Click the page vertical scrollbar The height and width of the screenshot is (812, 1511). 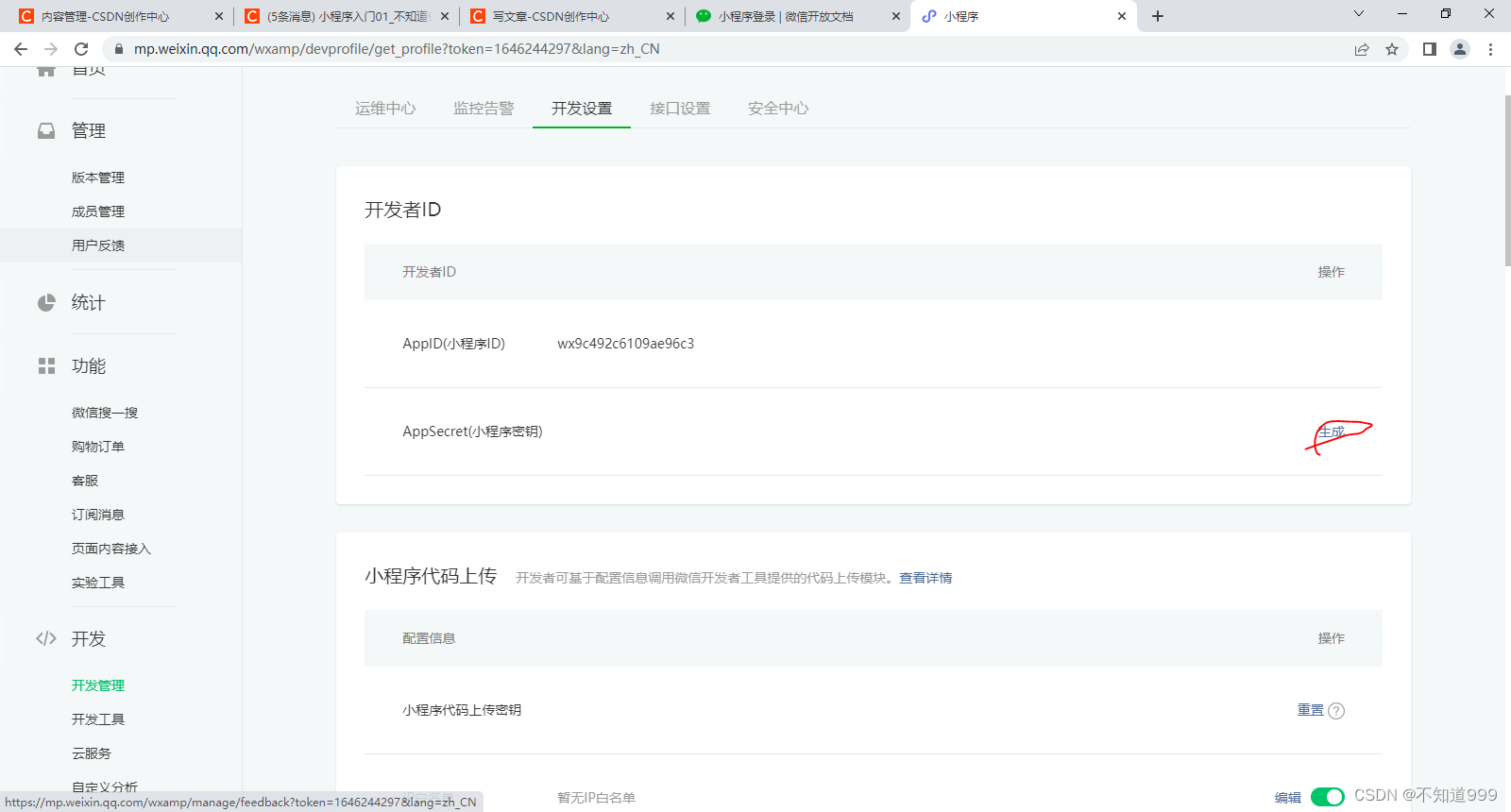click(x=1507, y=179)
